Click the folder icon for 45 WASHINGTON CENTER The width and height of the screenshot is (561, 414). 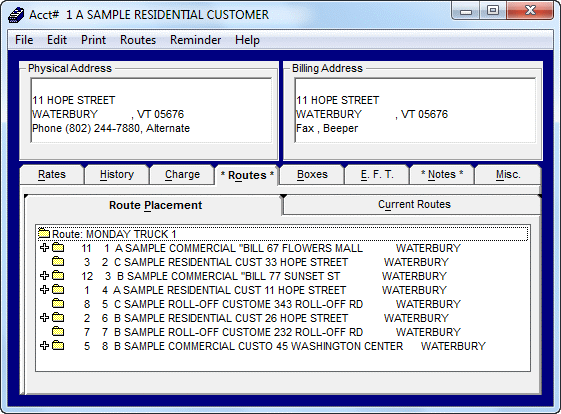pyautogui.click(x=58, y=345)
